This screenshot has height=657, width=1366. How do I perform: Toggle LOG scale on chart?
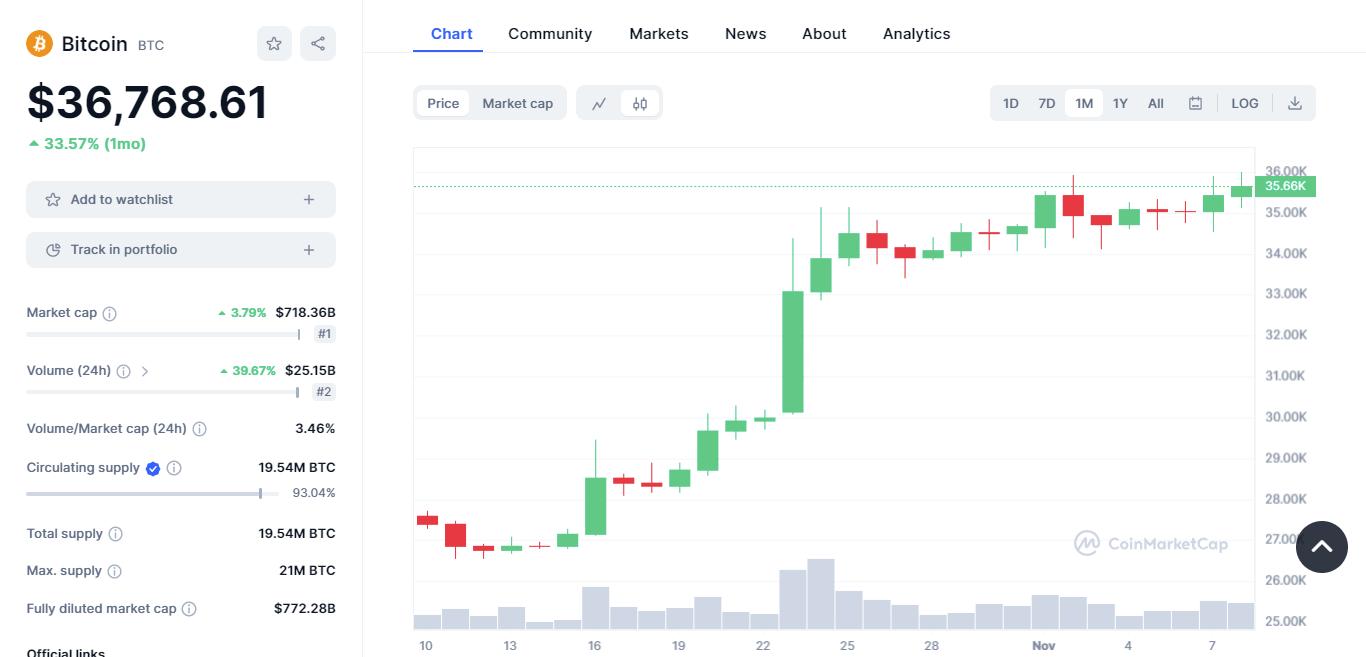coord(1245,103)
